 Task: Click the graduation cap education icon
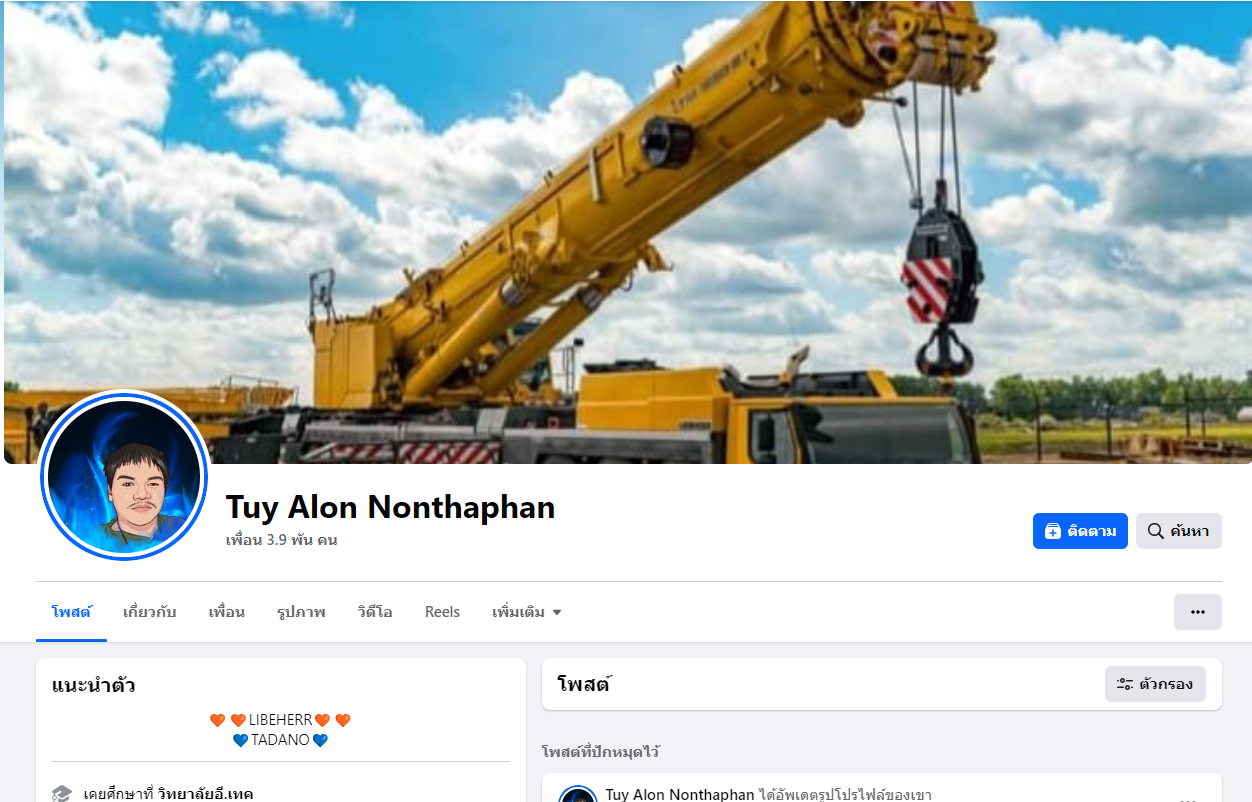coord(62,794)
